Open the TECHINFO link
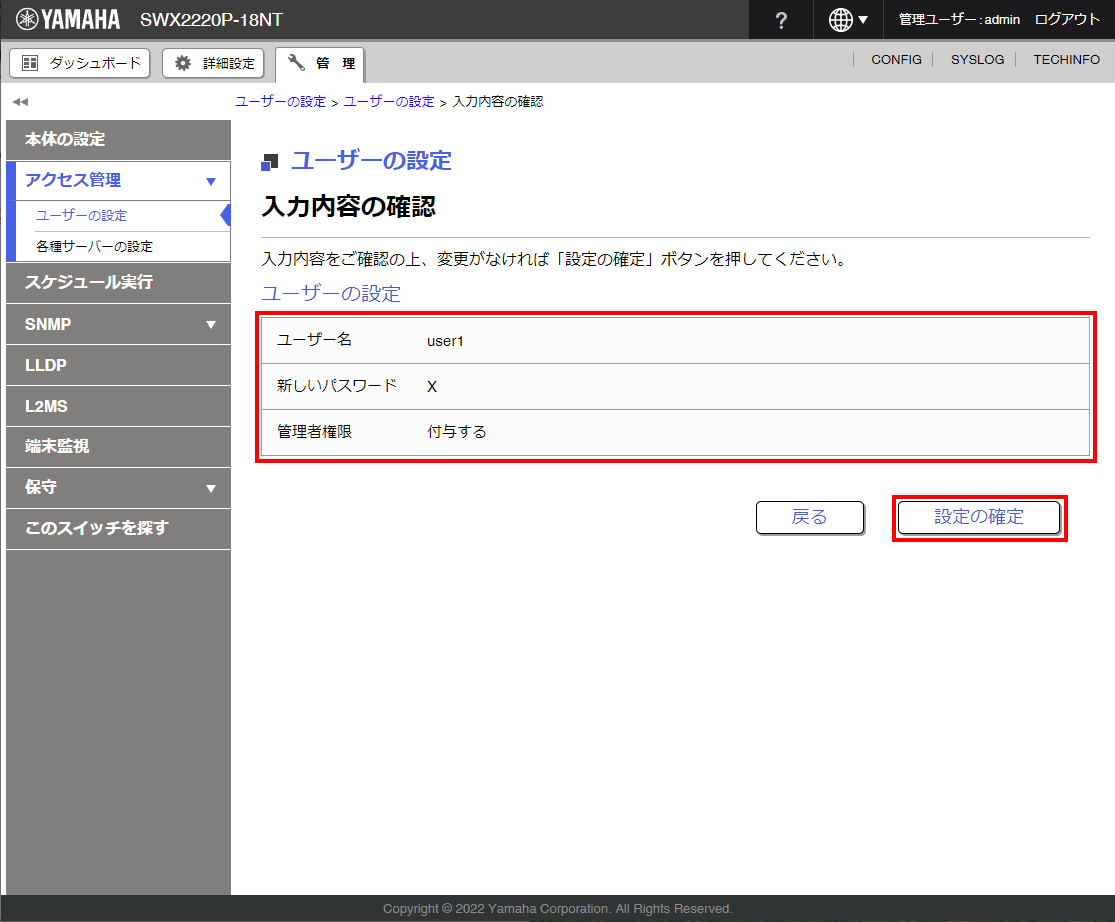The width and height of the screenshot is (1115, 922). 1066,60
